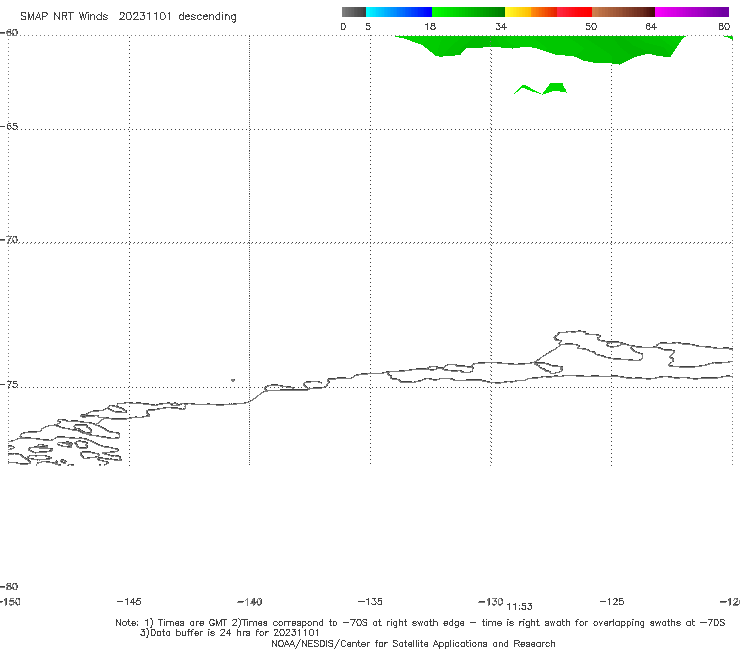Click the color bar label '18'
The height and width of the screenshot is (650, 740).
[x=430, y=27]
